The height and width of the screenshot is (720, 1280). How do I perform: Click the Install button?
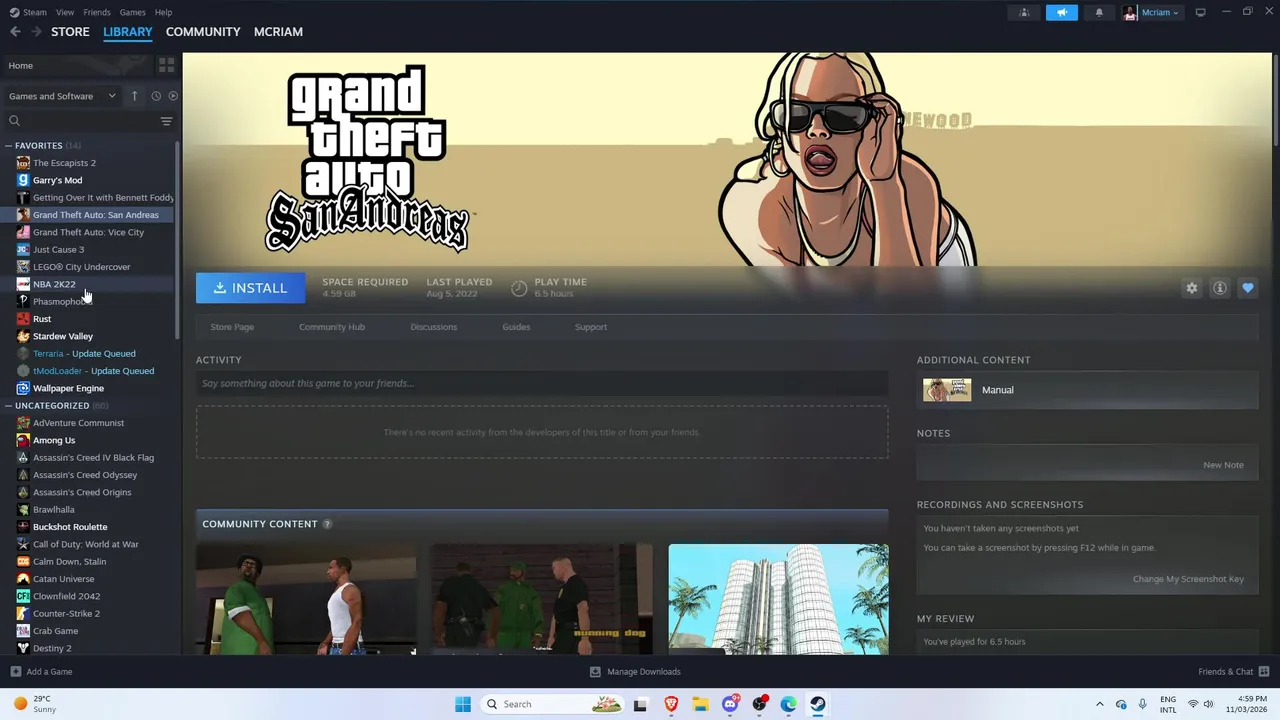pos(250,288)
